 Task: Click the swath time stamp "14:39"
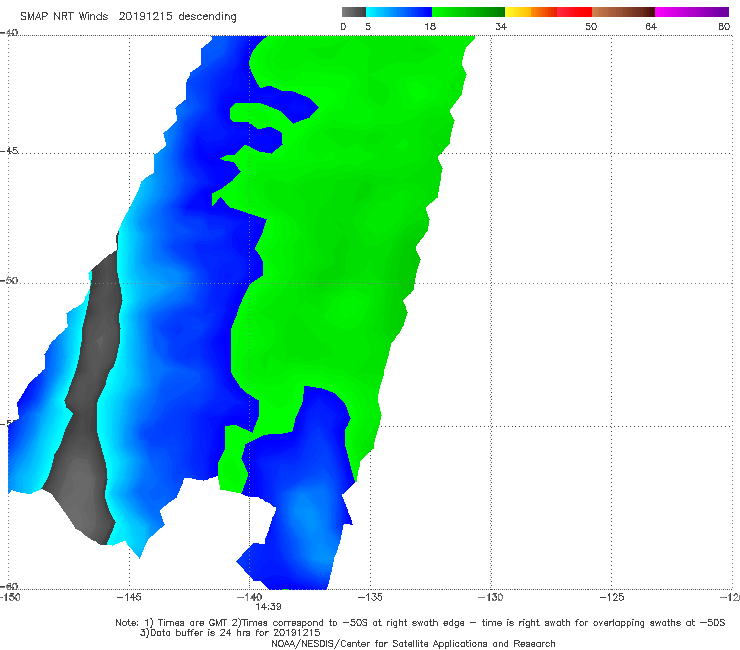point(269,607)
